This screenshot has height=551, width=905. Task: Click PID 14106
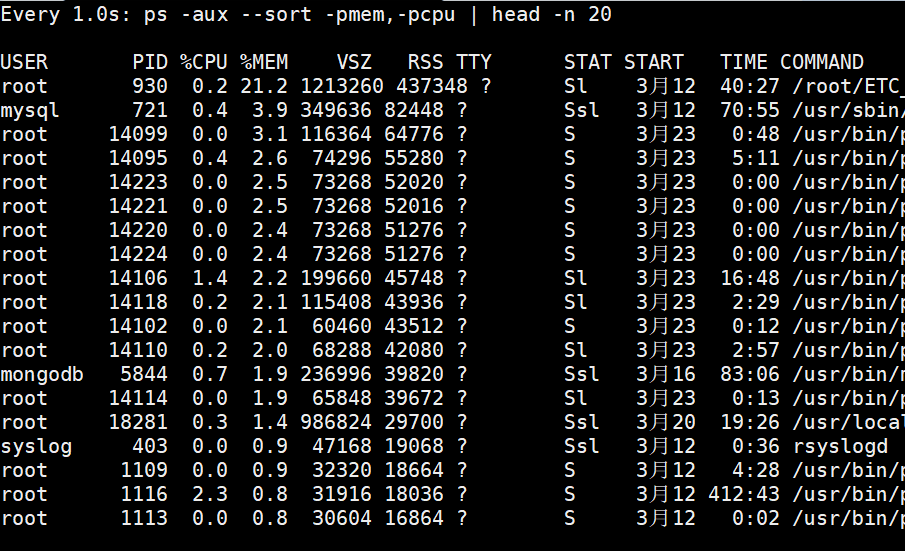tap(138, 278)
